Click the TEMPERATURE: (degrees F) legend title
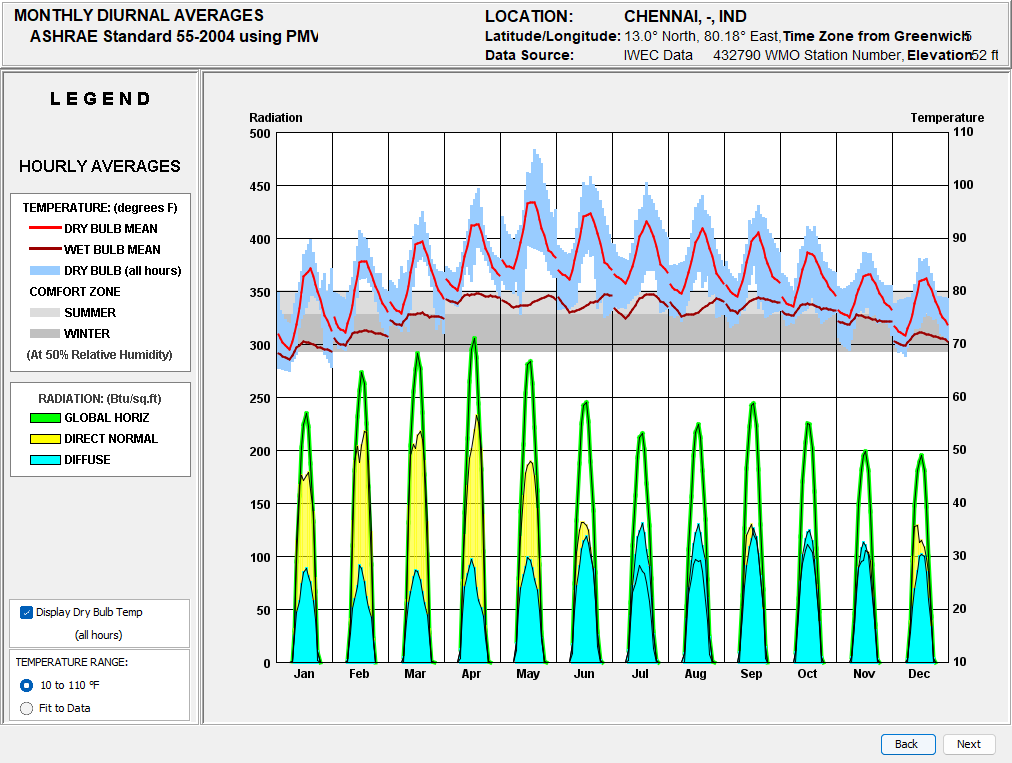The image size is (1012, 763). [100, 208]
